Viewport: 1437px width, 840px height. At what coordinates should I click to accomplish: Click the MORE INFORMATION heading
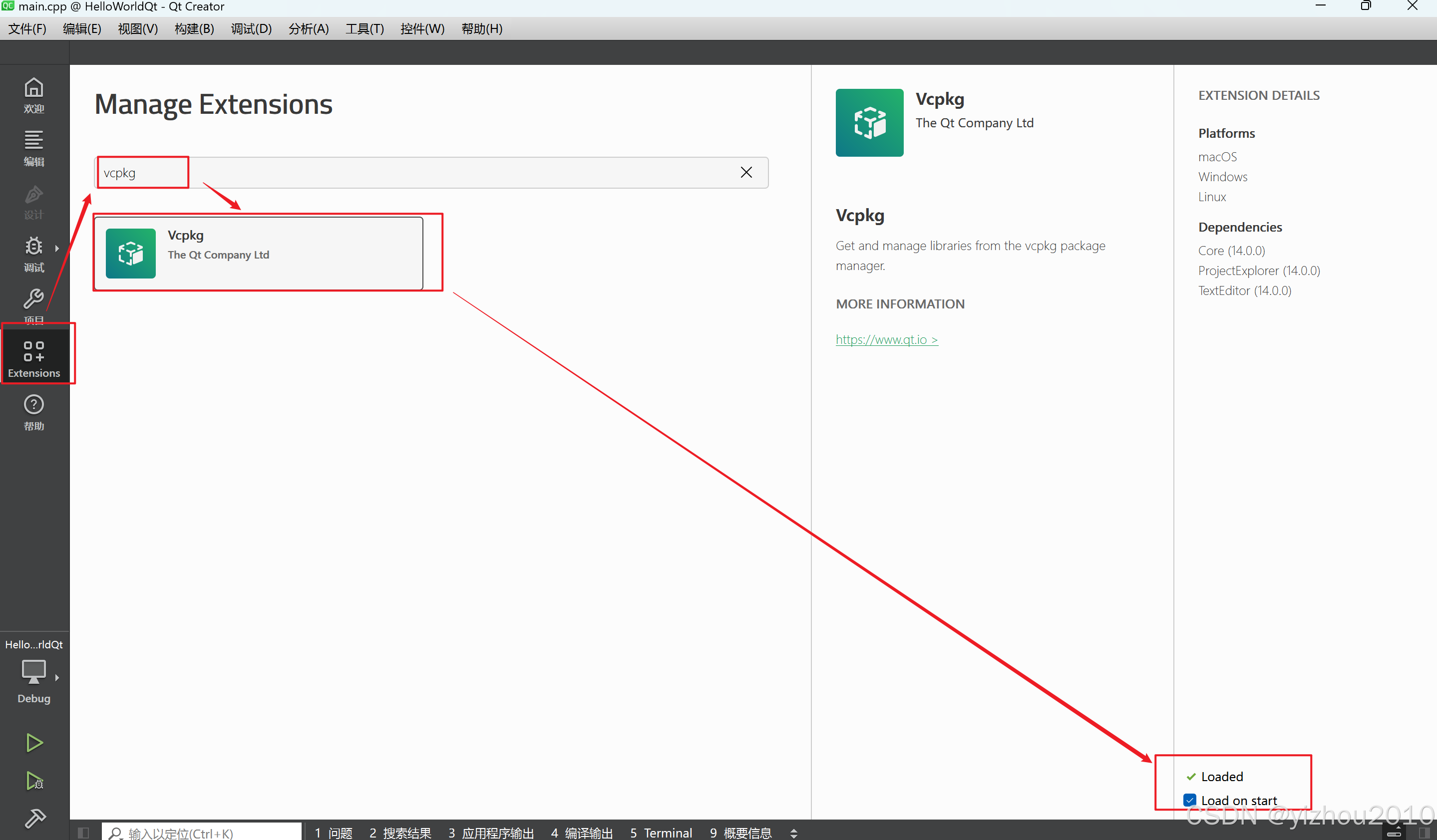(900, 304)
